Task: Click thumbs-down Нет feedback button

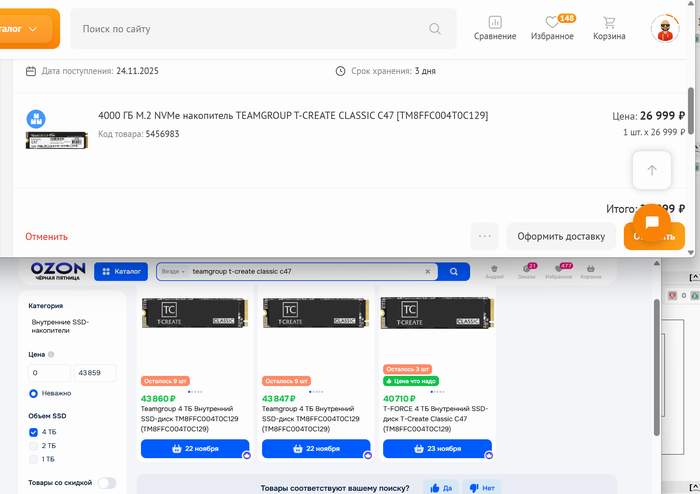Action: tap(482, 488)
